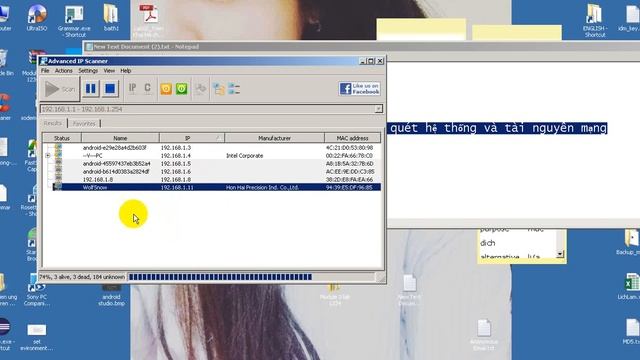The width and height of the screenshot is (640, 360).
Task: Click the Notepad window title bar
Action: coord(361,47)
